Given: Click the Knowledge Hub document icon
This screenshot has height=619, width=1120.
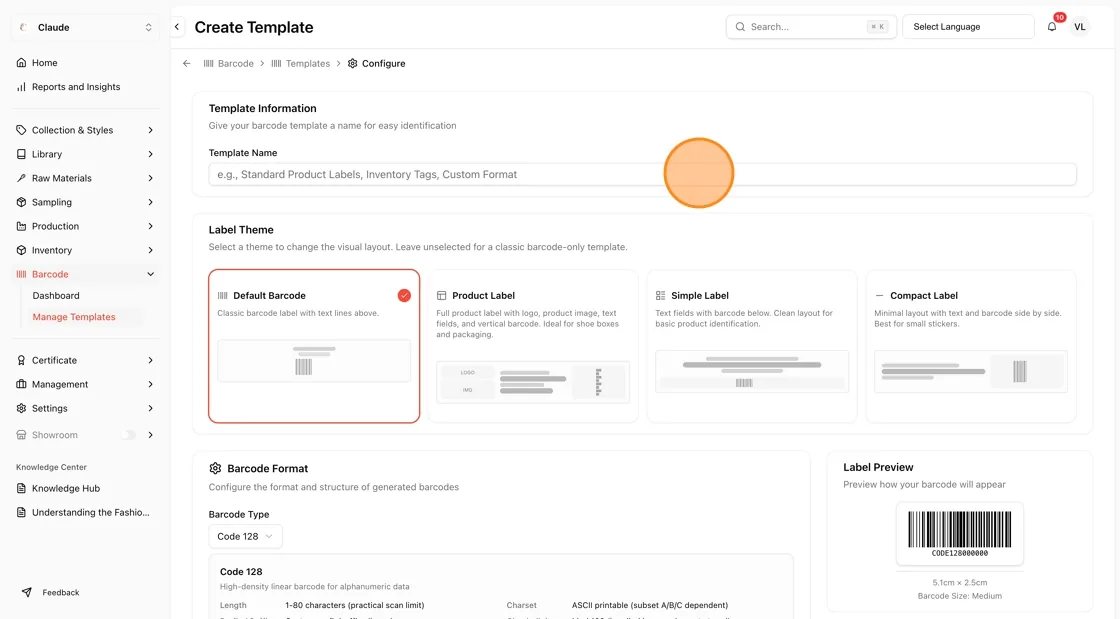Looking at the screenshot, I should [21, 488].
